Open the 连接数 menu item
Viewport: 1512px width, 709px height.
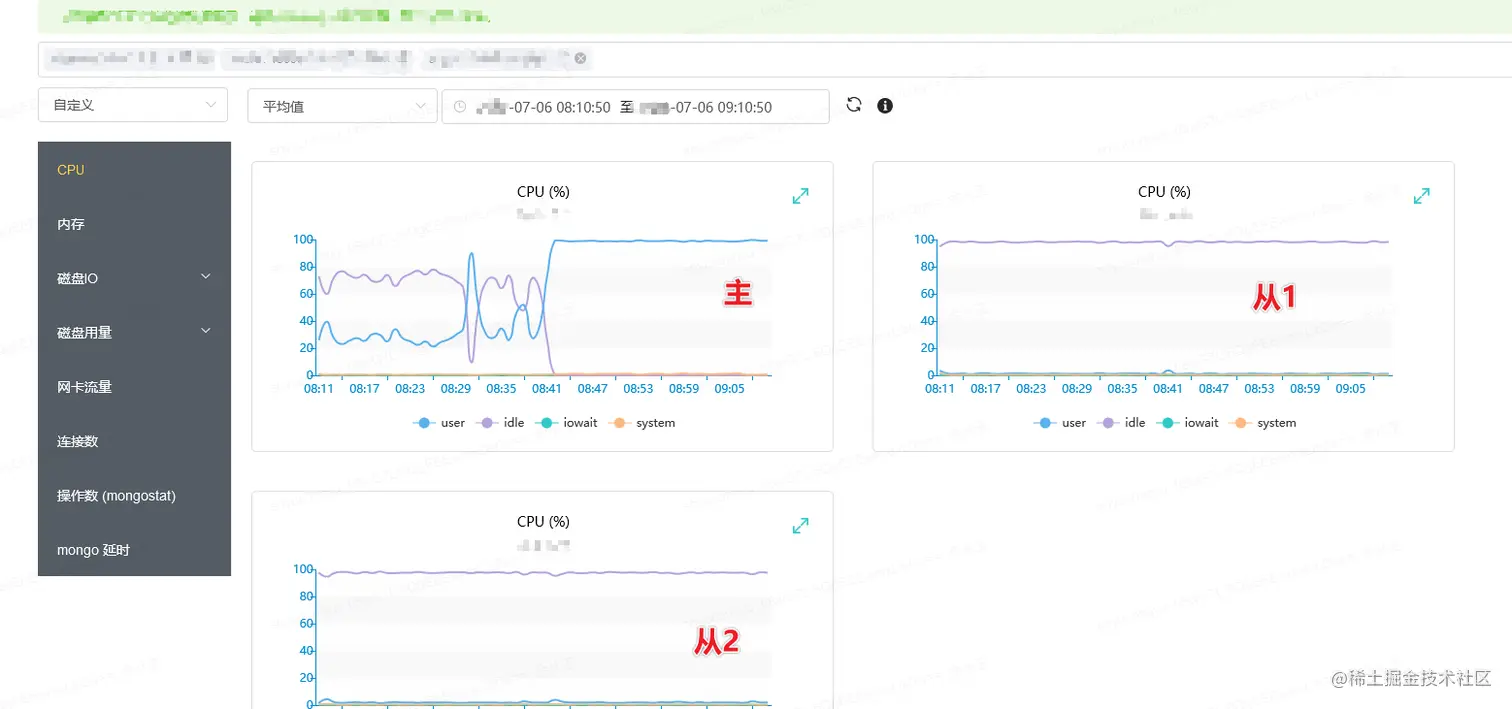tap(134, 441)
